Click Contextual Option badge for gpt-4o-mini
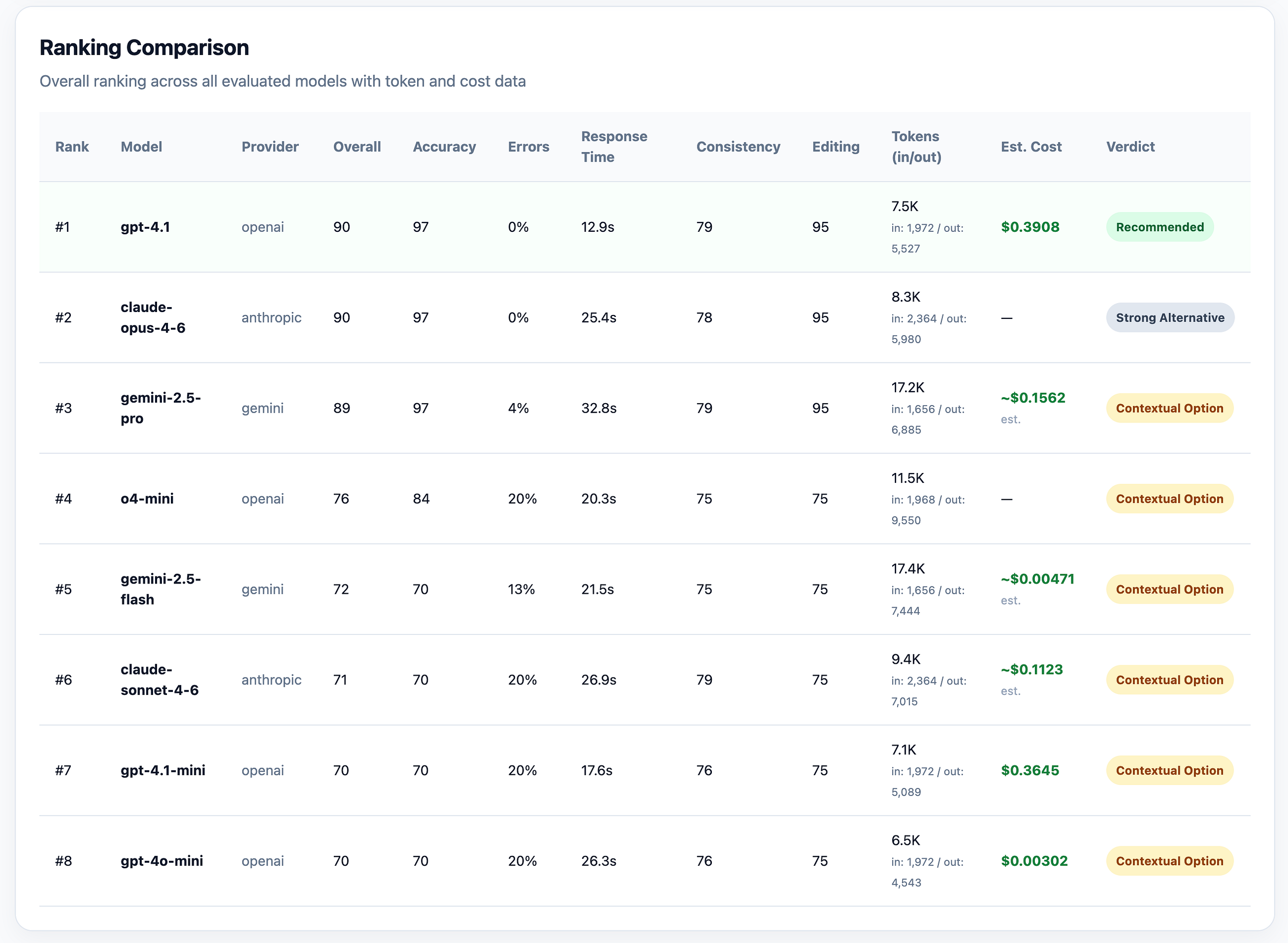 pos(1170,861)
